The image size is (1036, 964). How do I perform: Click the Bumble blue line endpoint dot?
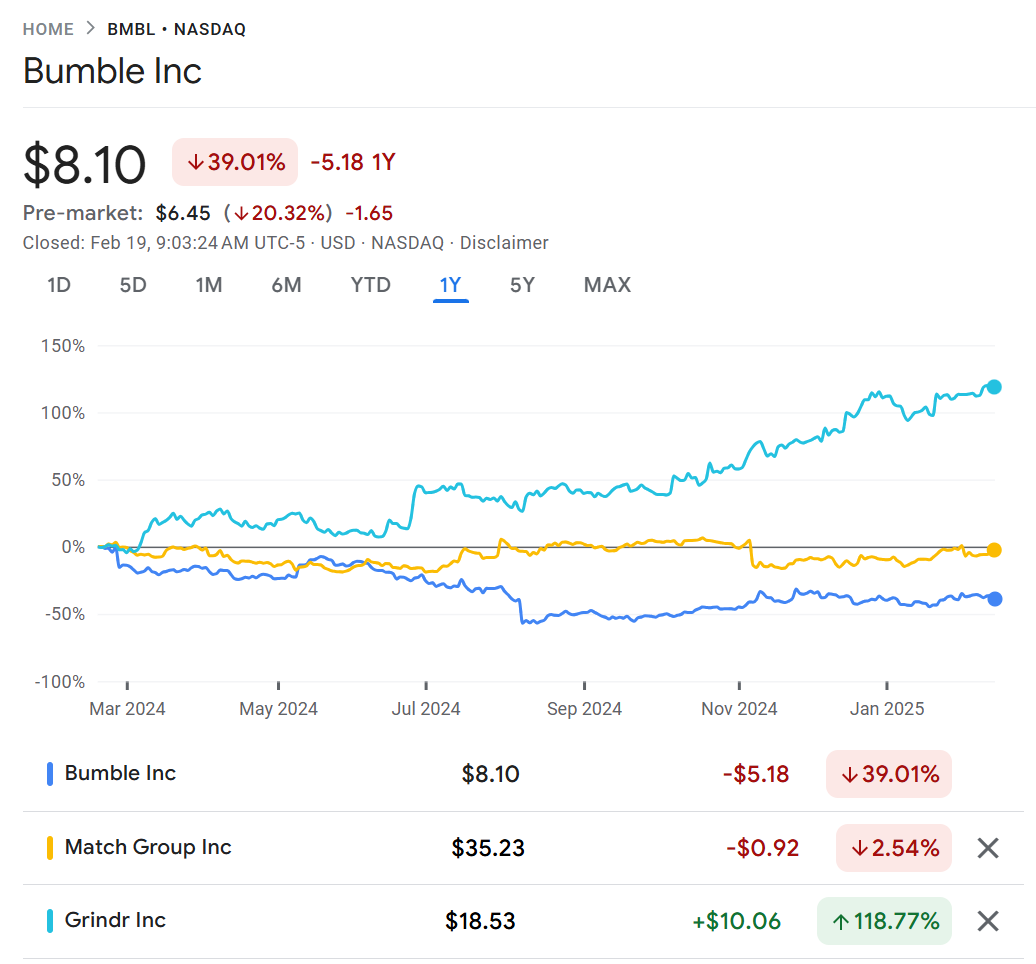[994, 599]
